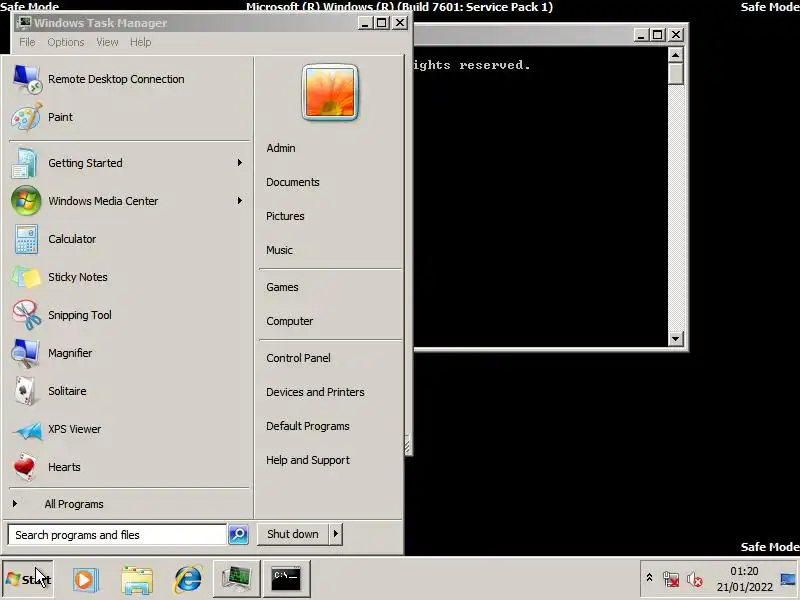Open Task Manager Help menu
The image size is (800, 600).
point(140,42)
